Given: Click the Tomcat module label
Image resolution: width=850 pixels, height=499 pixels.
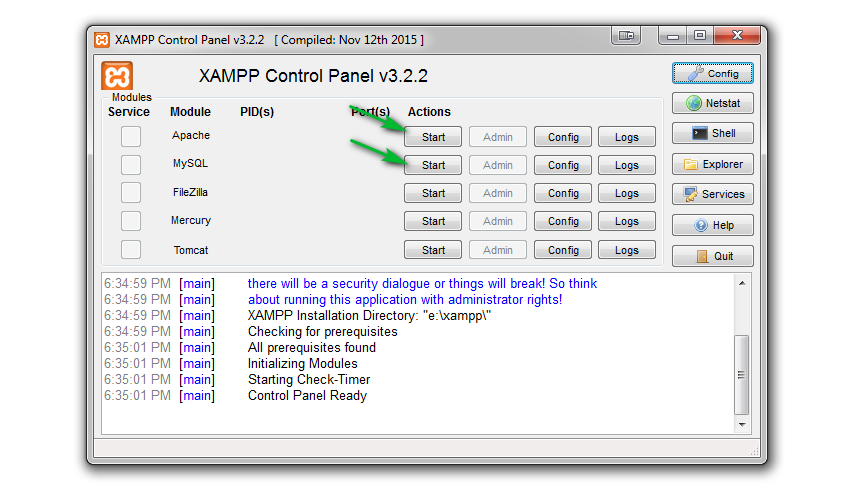Looking at the screenshot, I should tap(191, 250).
